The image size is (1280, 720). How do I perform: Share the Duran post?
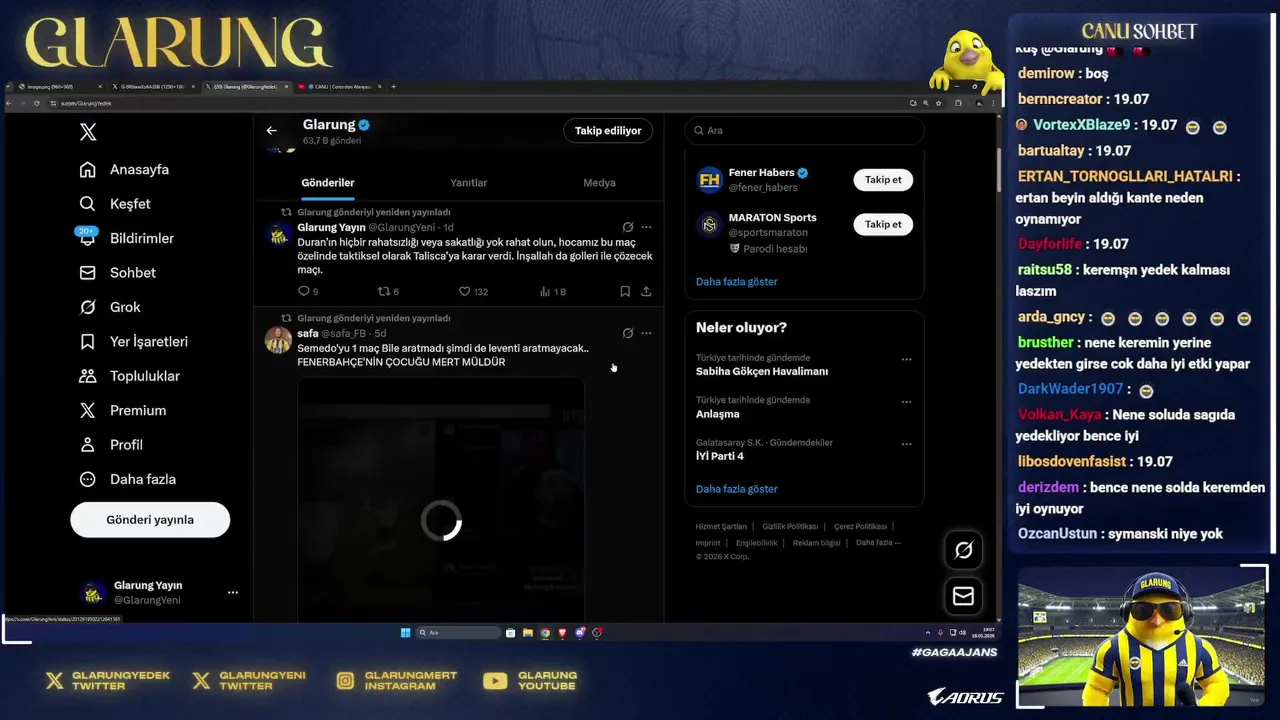tap(646, 291)
